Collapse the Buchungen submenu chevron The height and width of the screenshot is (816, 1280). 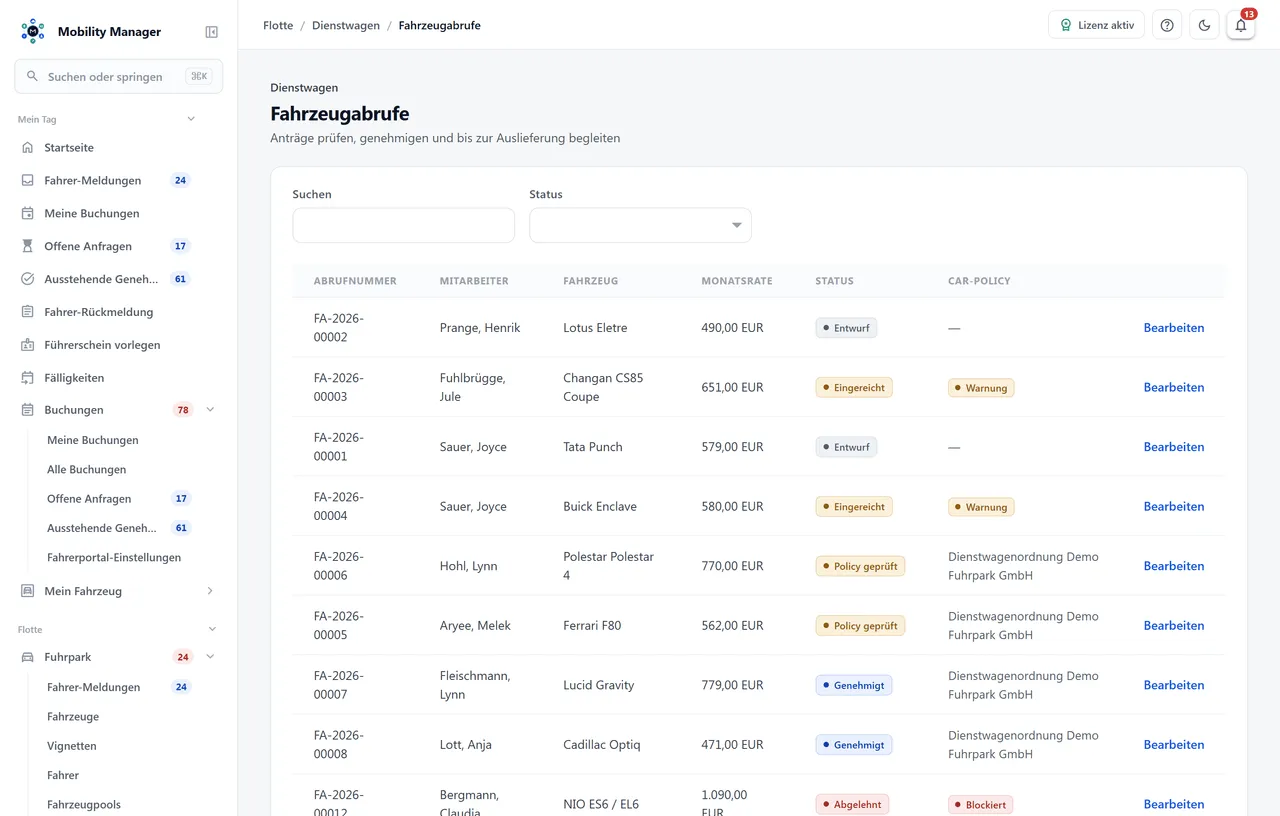[x=210, y=410]
